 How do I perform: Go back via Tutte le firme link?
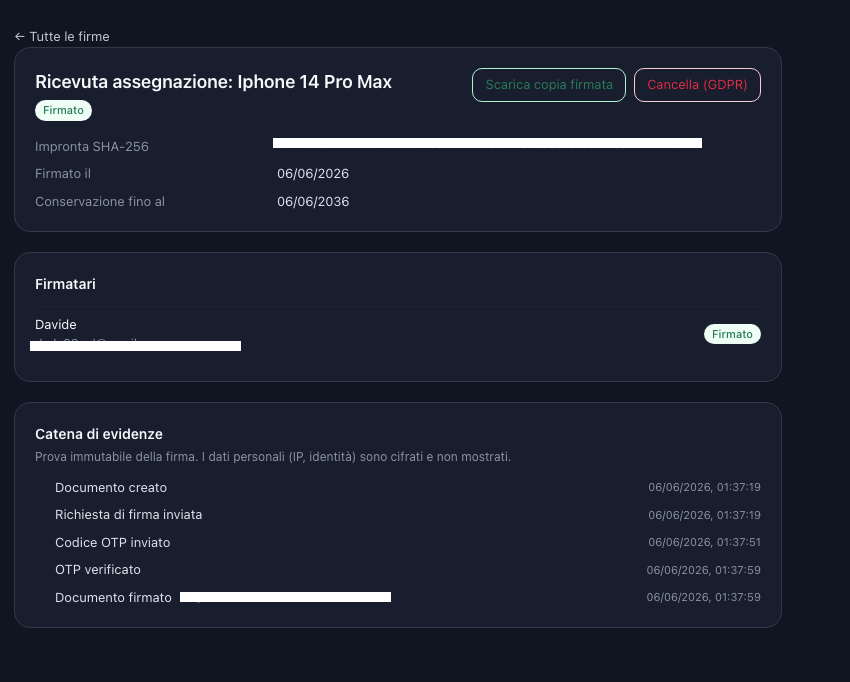[x=62, y=36]
